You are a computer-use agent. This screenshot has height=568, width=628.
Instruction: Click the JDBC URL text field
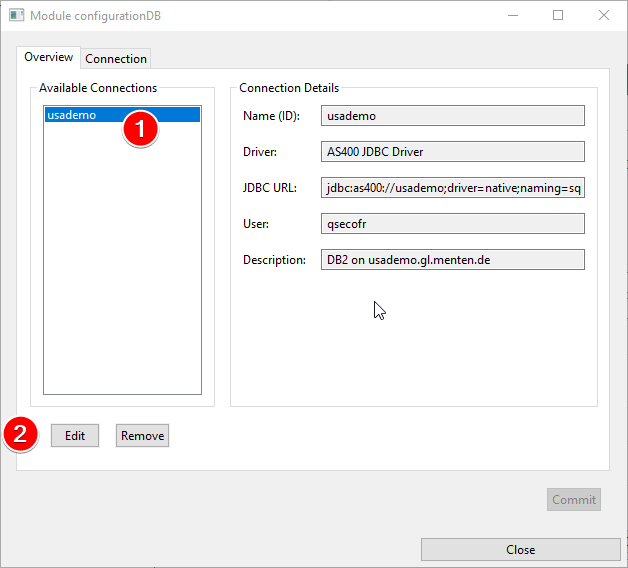[x=453, y=188]
